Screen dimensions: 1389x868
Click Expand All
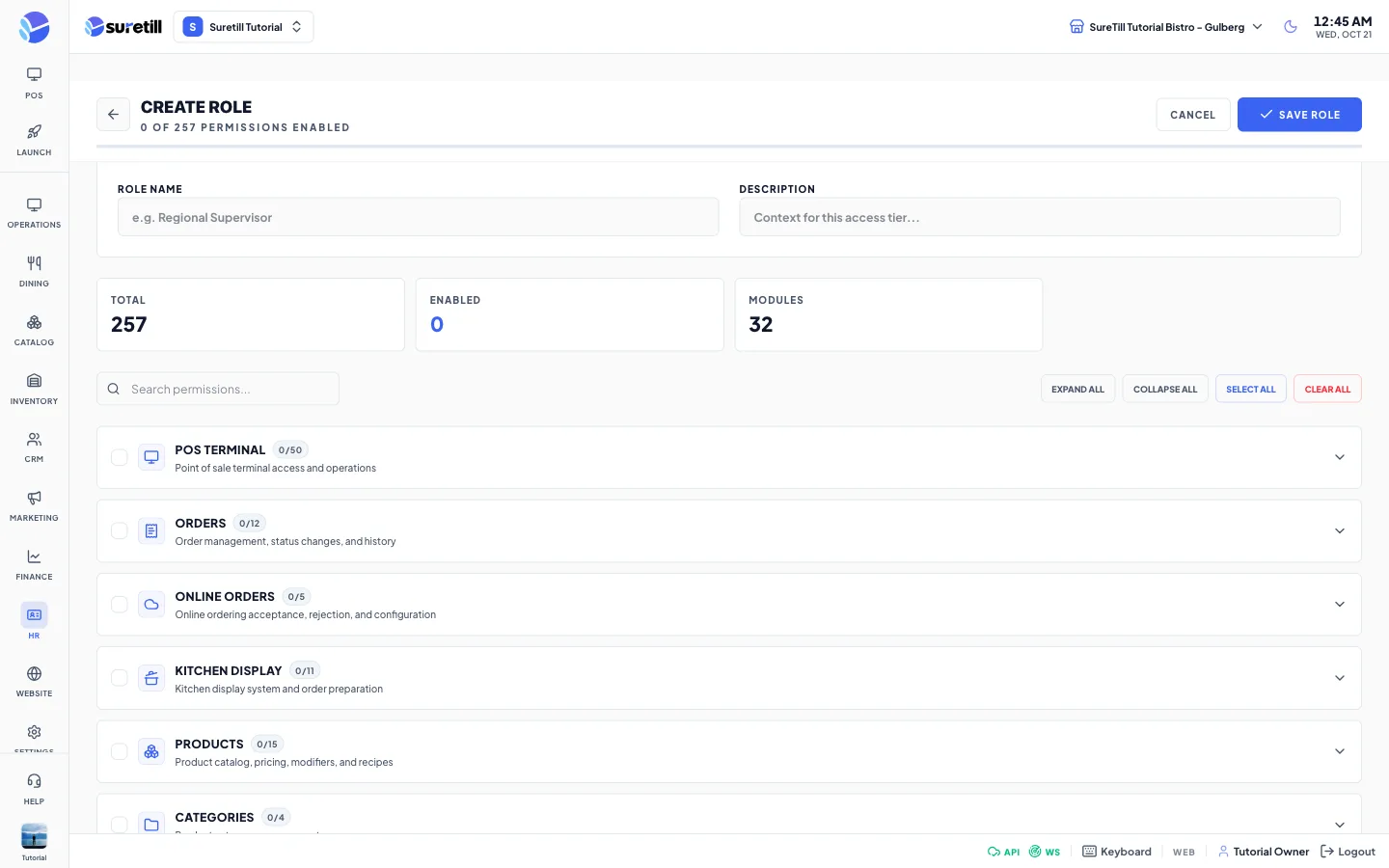[1077, 389]
